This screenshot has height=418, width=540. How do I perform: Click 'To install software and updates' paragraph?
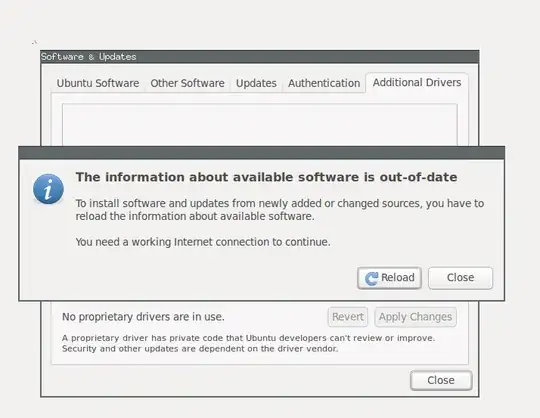click(x=280, y=210)
